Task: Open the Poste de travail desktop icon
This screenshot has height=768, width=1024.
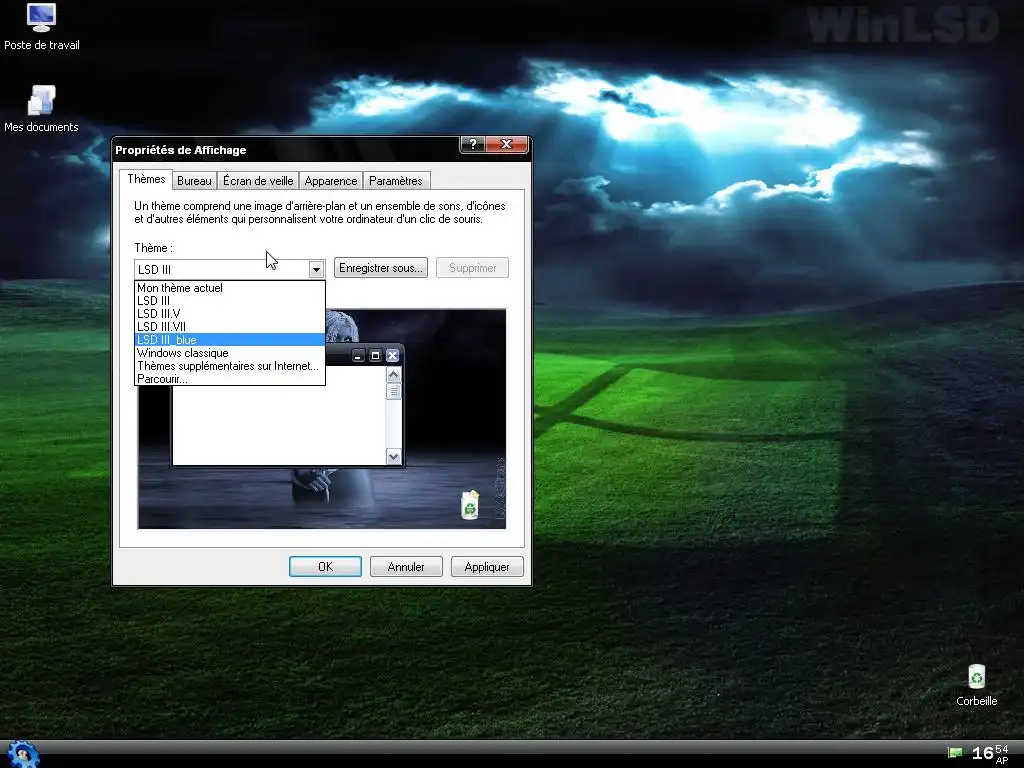Action: 41,27
